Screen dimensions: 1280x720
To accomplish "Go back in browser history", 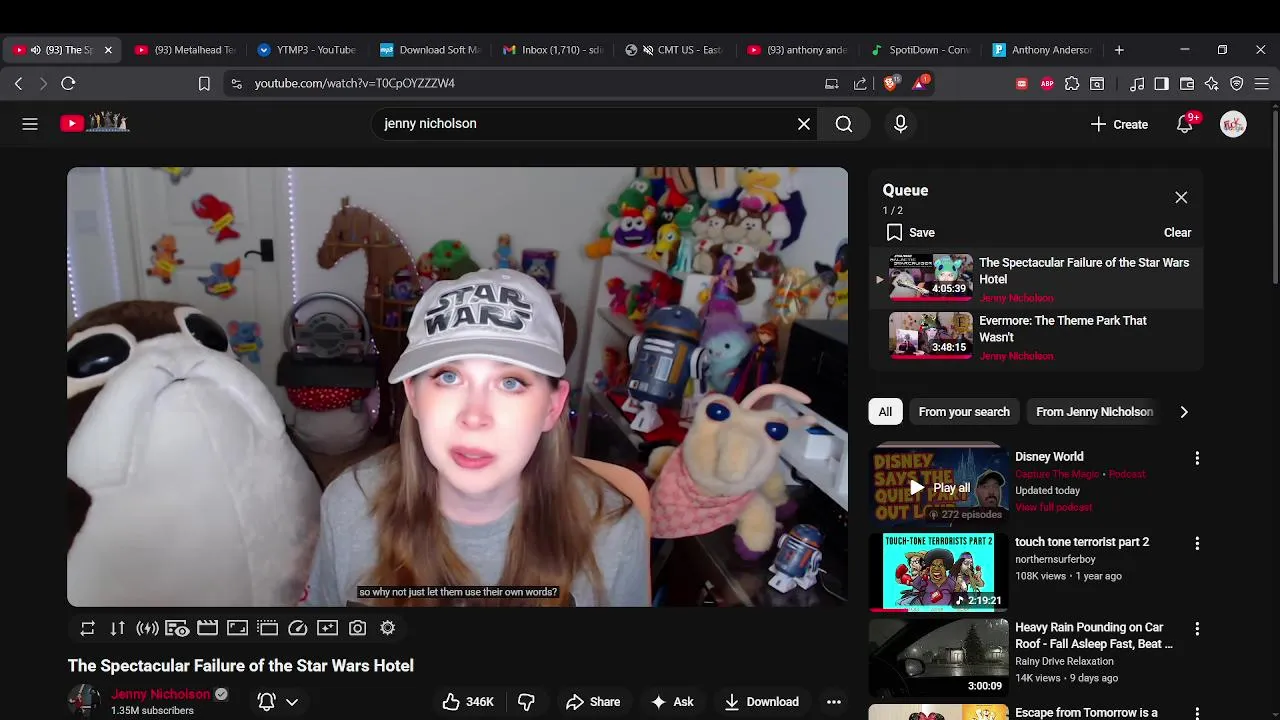I will [x=18, y=84].
